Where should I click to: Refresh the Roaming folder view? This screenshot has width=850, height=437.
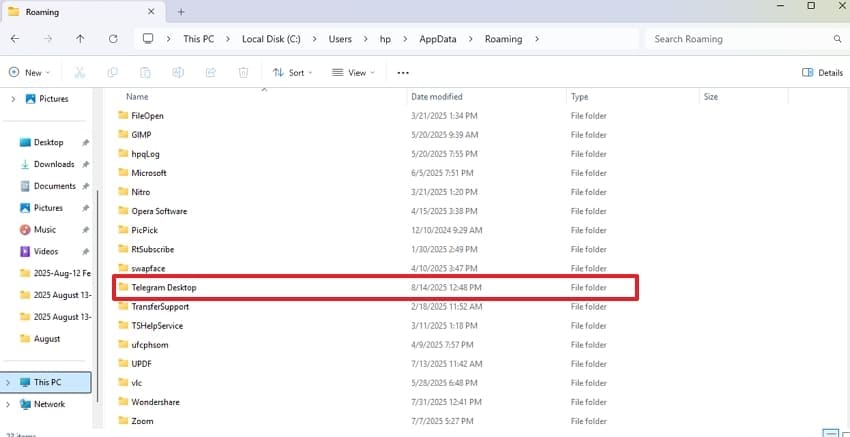(113, 39)
